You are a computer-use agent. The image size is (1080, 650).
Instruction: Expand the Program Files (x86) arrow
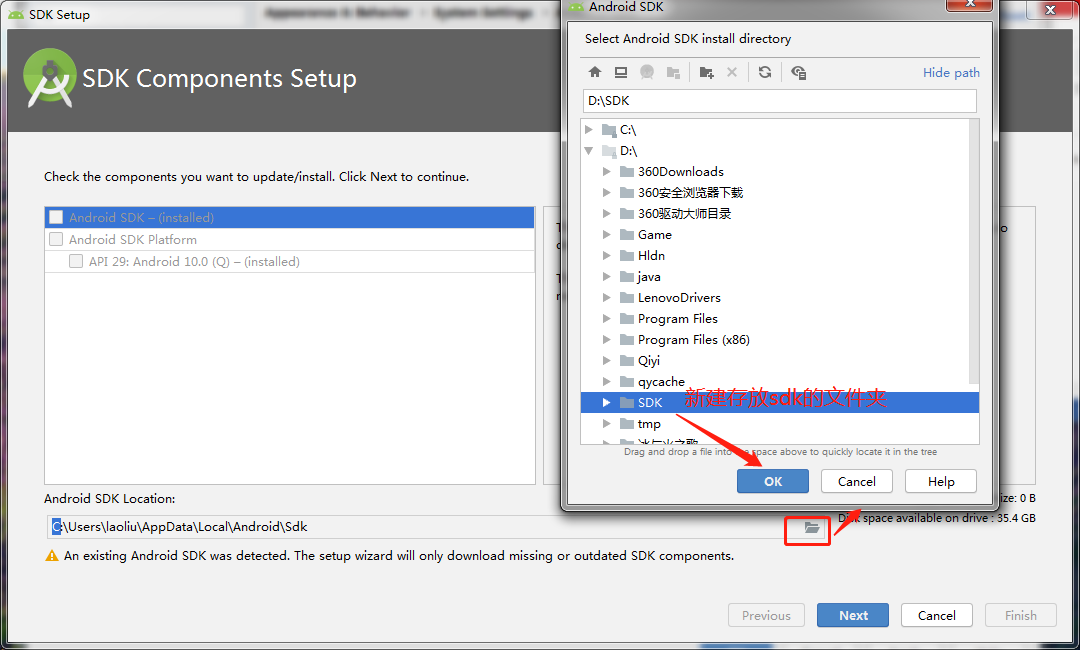click(x=606, y=339)
